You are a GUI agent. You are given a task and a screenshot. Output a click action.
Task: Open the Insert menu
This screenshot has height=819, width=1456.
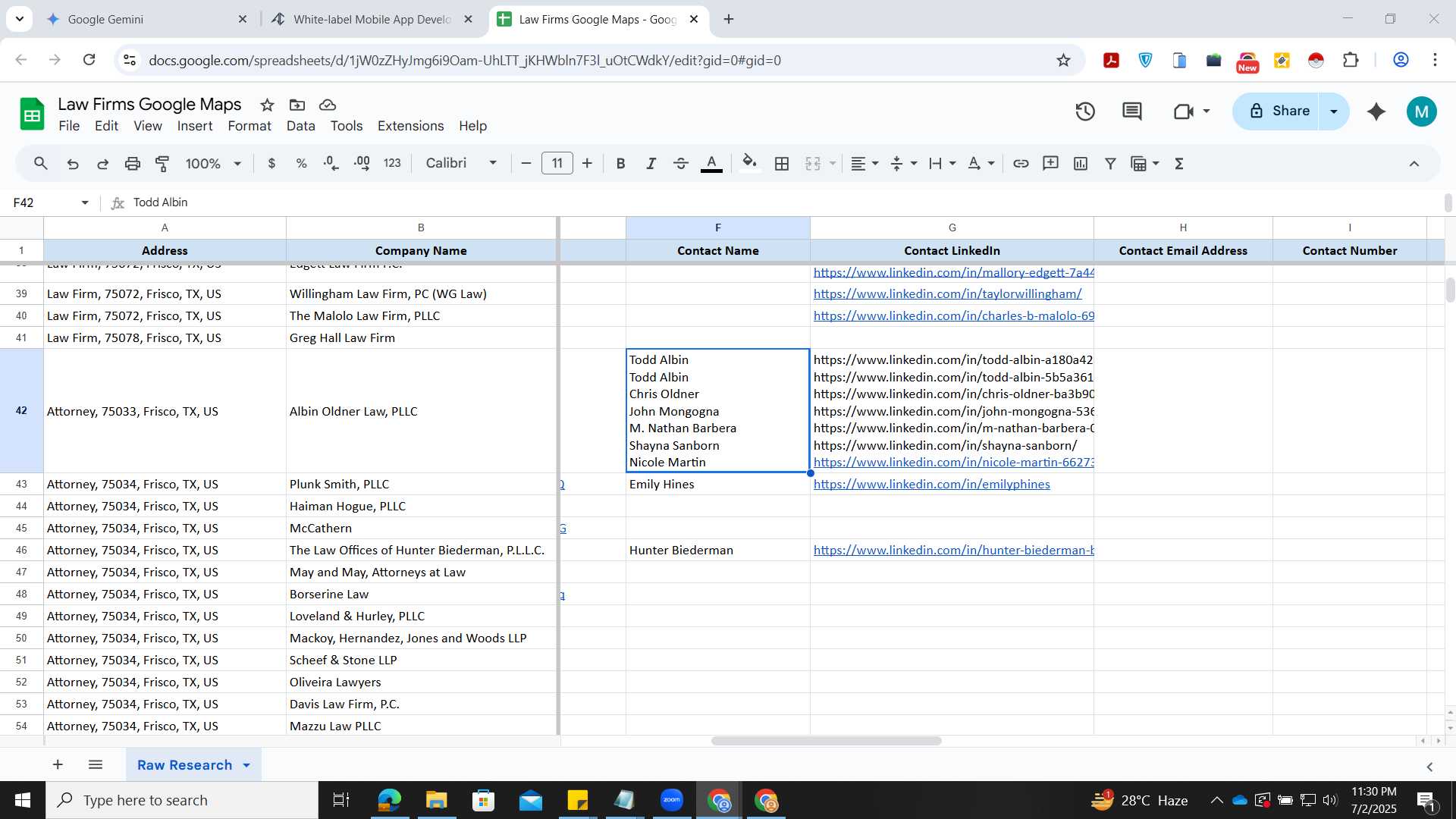click(x=195, y=126)
